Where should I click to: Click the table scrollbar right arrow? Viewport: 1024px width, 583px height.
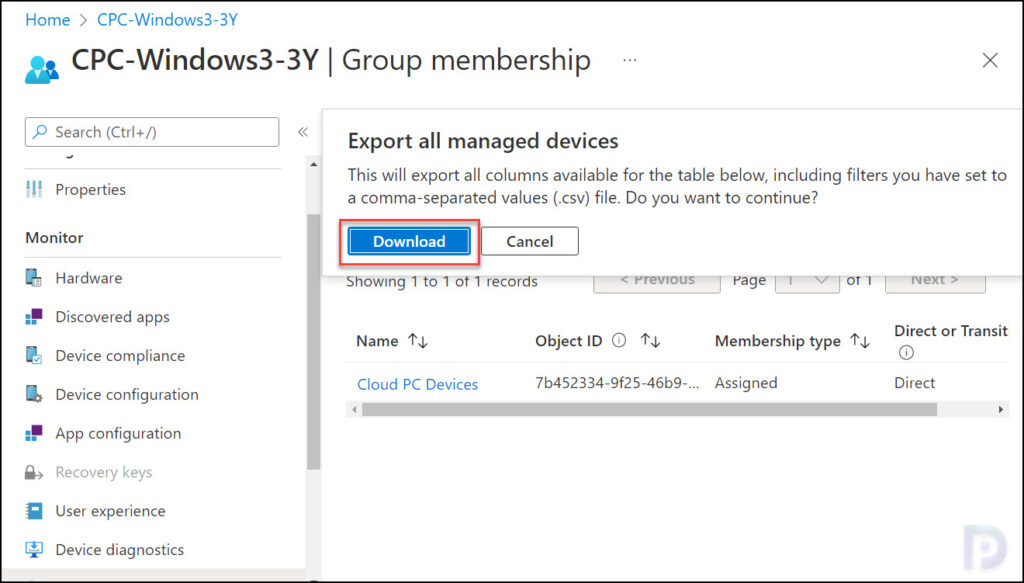[1000, 409]
